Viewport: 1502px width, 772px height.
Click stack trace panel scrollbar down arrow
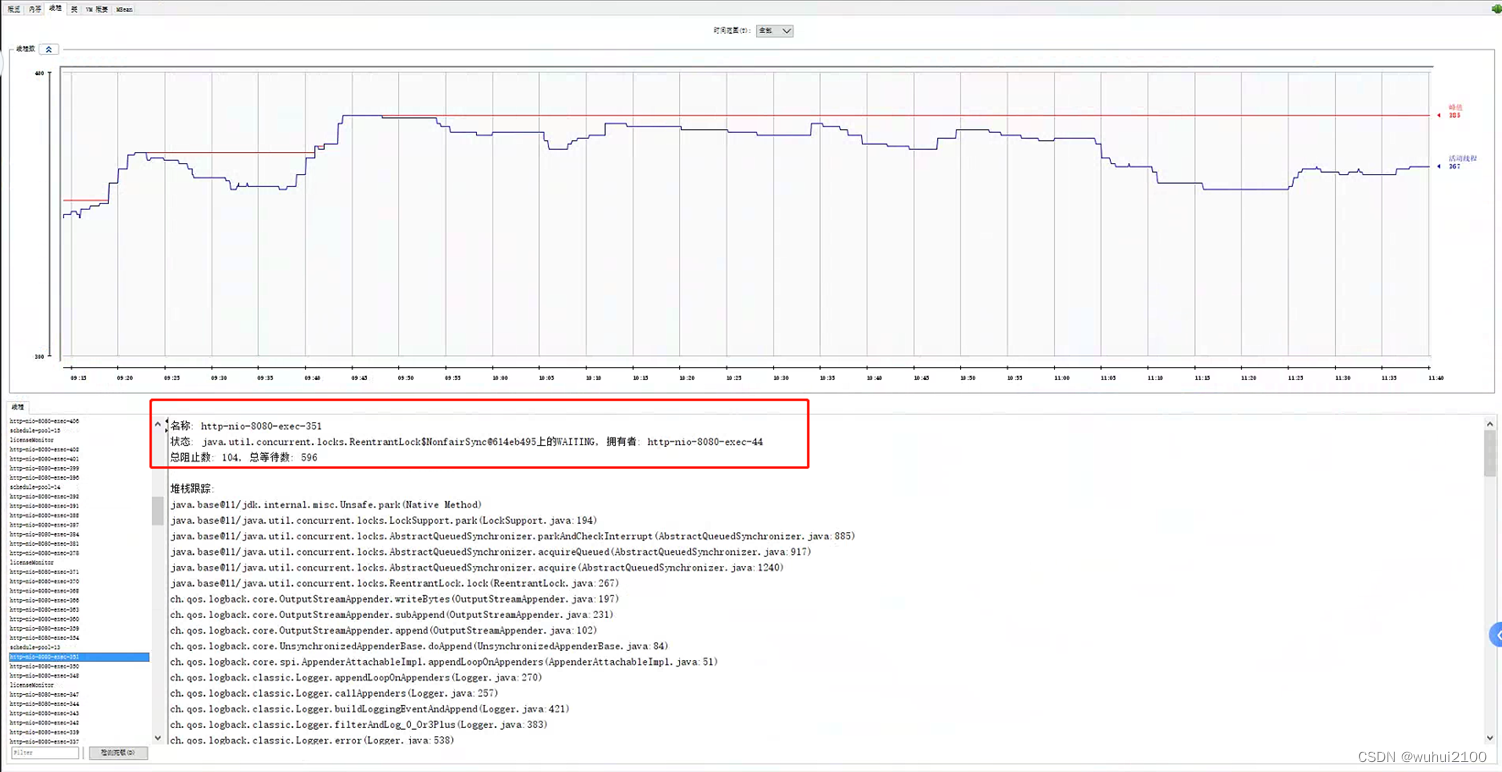click(1490, 738)
